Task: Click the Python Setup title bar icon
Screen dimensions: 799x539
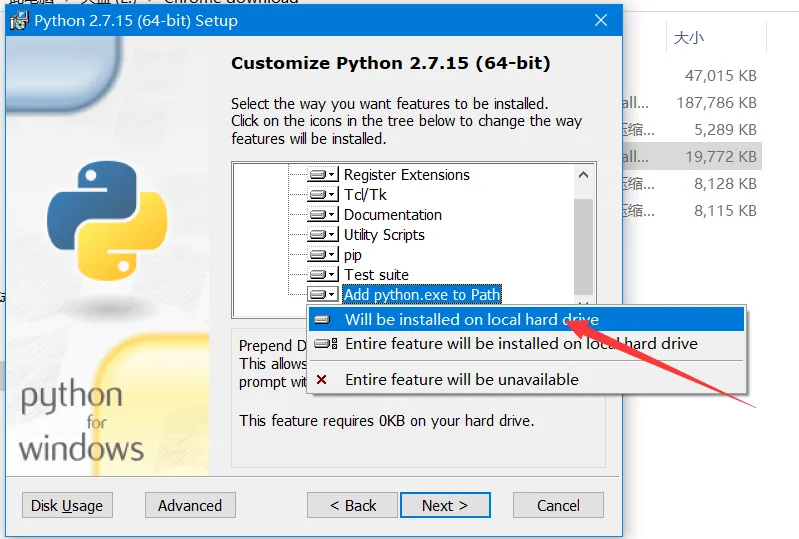Action: coord(18,20)
